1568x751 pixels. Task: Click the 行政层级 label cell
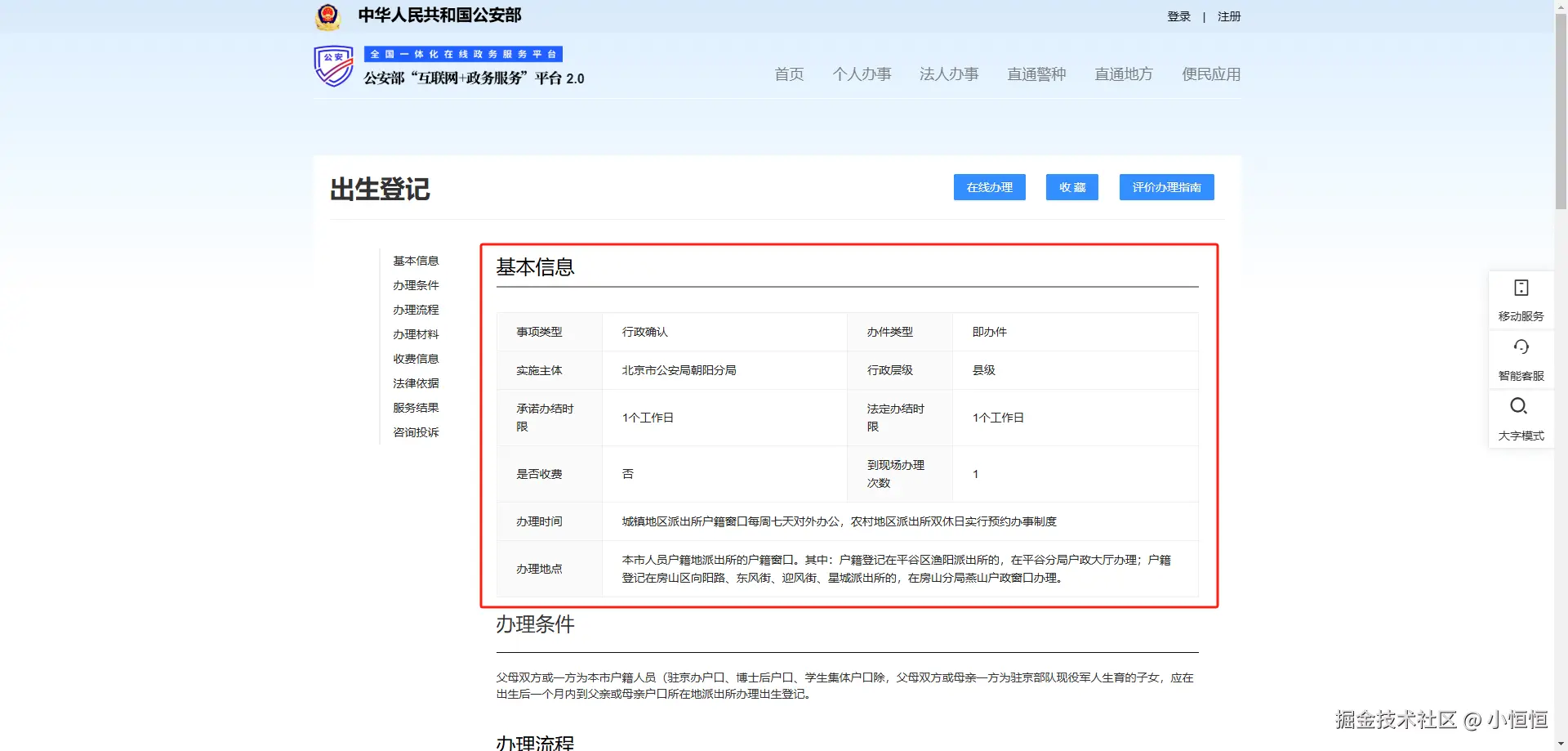tap(900, 370)
